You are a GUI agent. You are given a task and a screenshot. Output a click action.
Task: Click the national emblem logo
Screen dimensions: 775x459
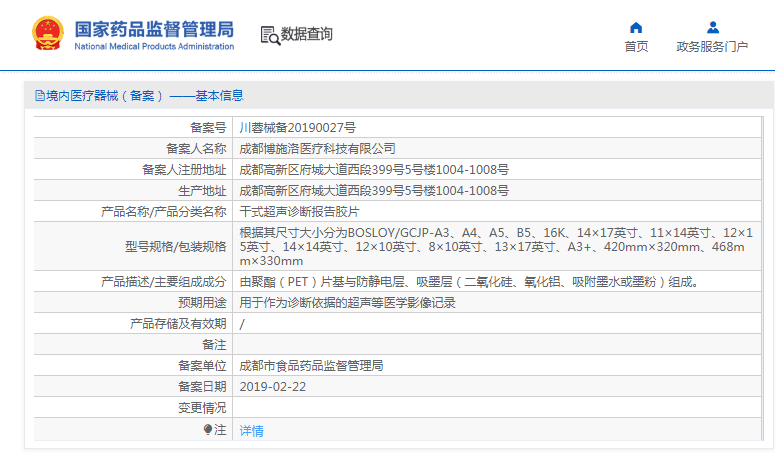(46, 34)
